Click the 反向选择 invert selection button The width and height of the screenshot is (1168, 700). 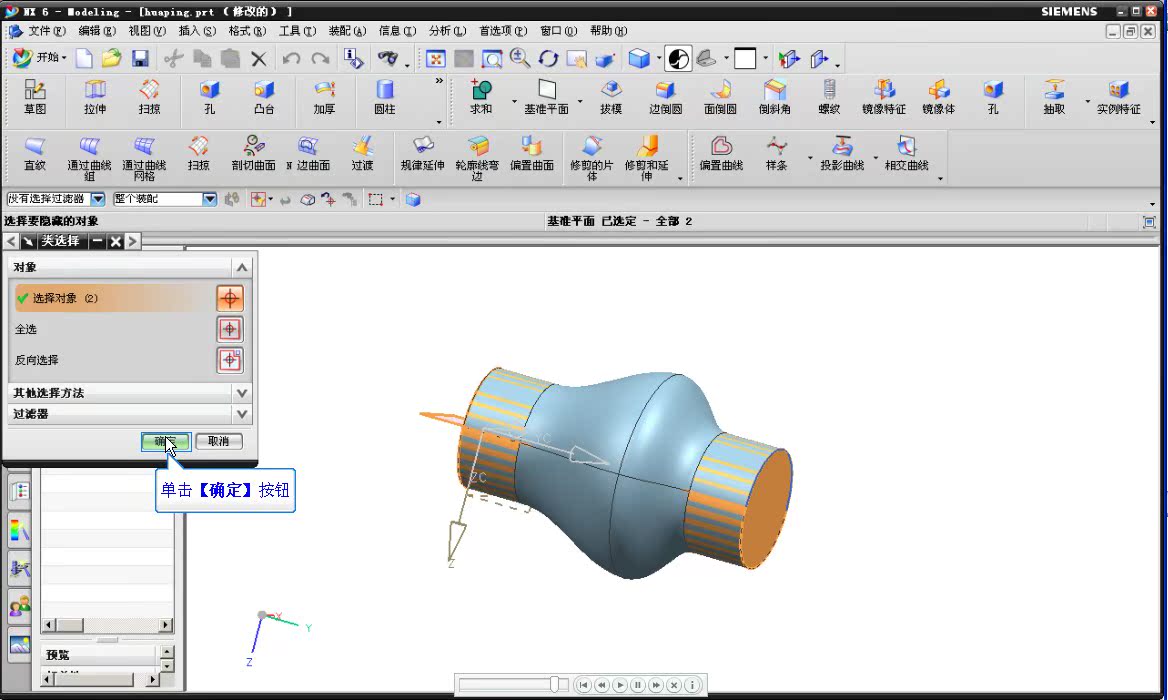coord(229,360)
